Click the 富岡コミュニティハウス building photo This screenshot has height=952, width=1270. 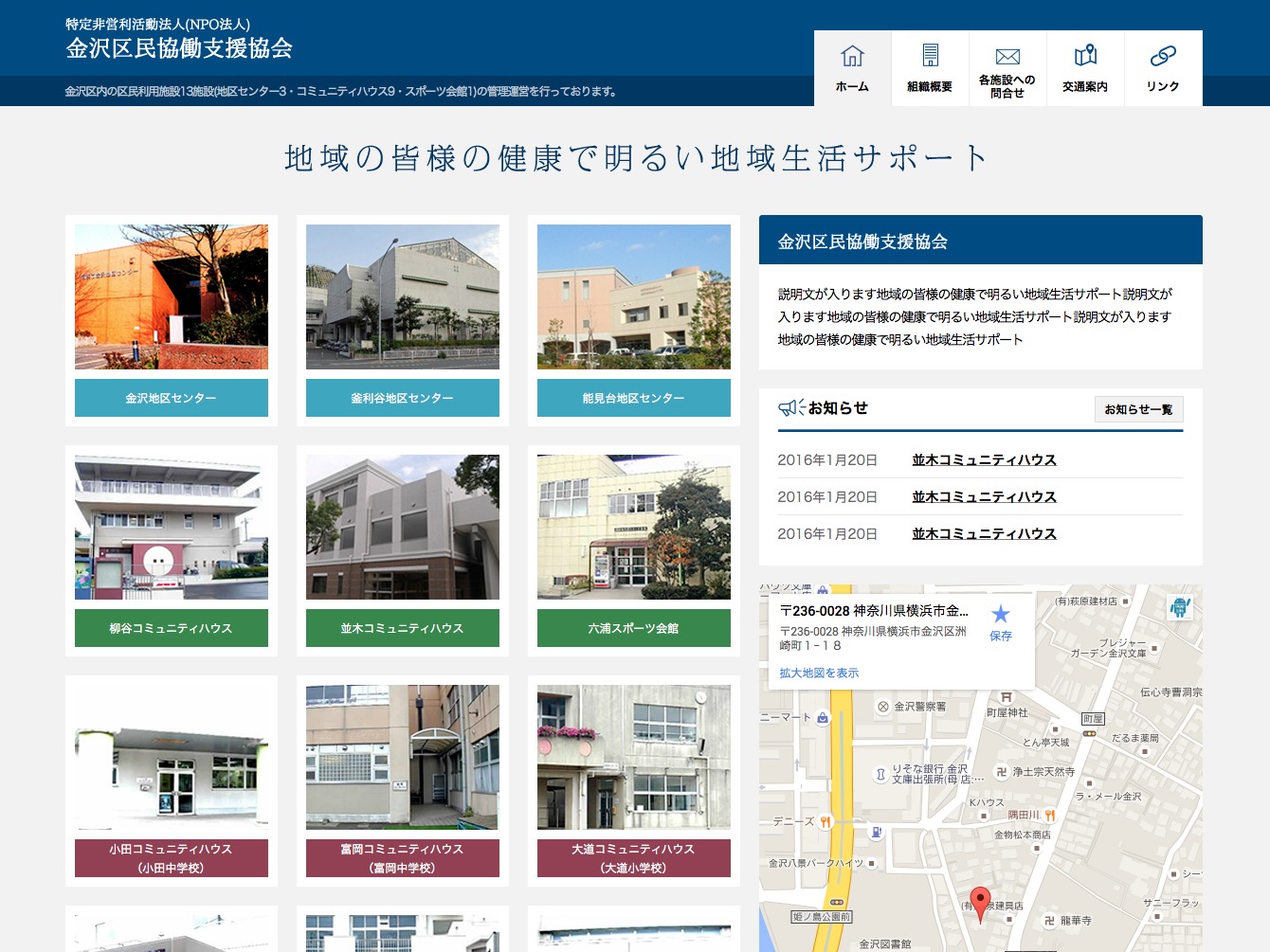pyautogui.click(x=403, y=758)
